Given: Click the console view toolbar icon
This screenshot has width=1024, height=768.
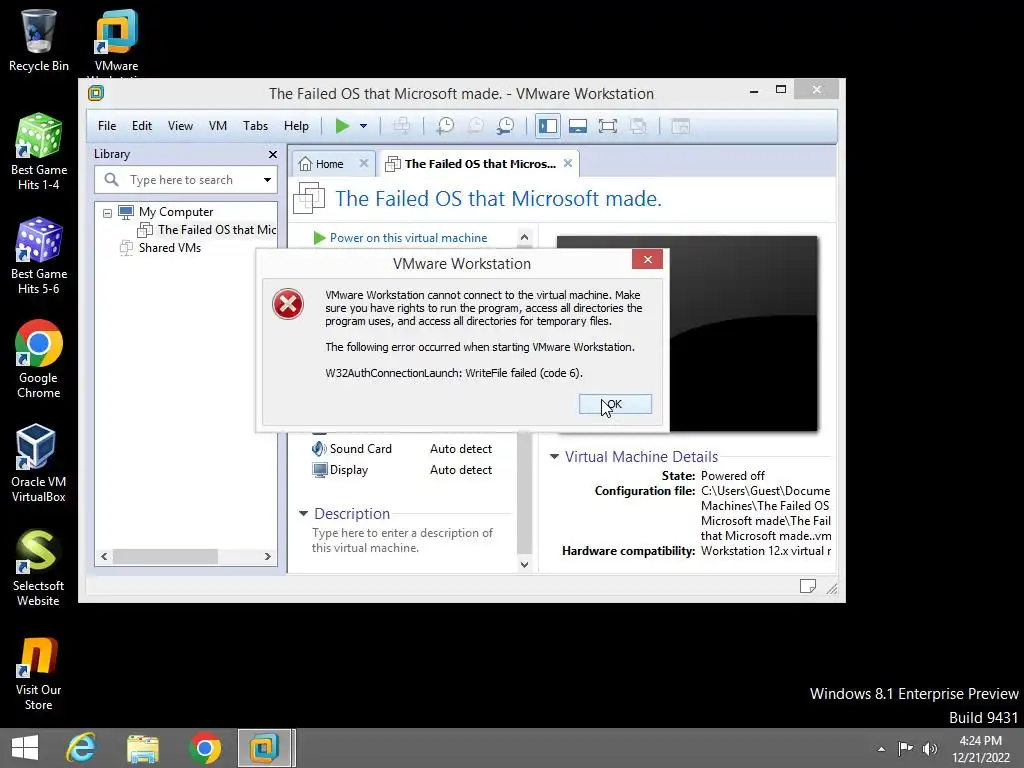Looking at the screenshot, I should pyautogui.click(x=680, y=126).
